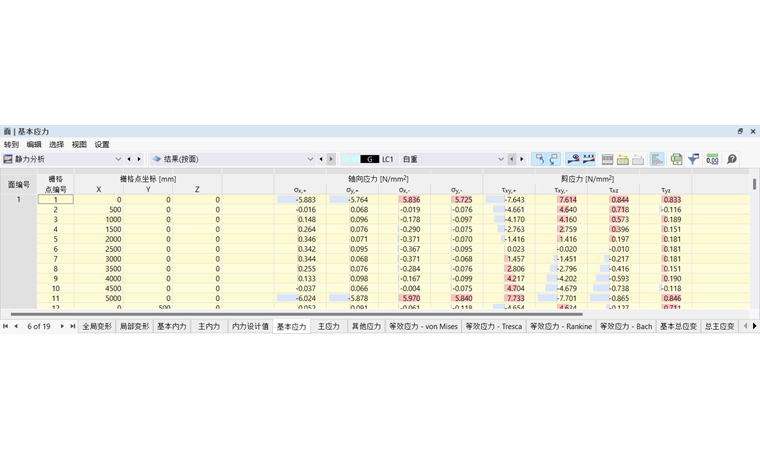Screen dimensions: 760x460
Task: Switch to the 主应力 tab
Action: [x=329, y=326]
